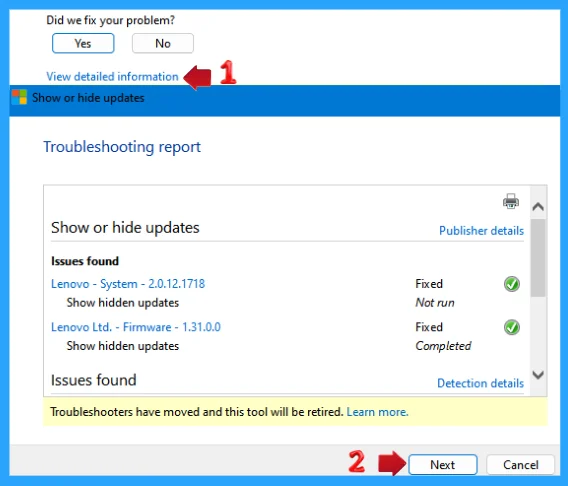Click the Windows logo in the title bar
This screenshot has height=486, width=568.
19,97
